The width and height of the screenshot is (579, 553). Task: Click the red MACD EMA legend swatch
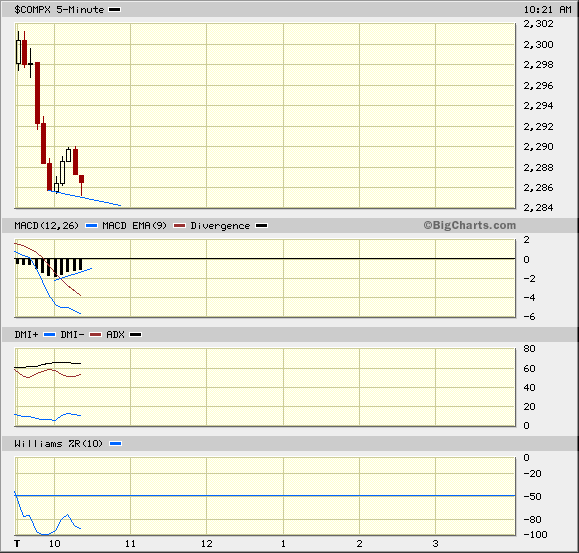click(179, 226)
